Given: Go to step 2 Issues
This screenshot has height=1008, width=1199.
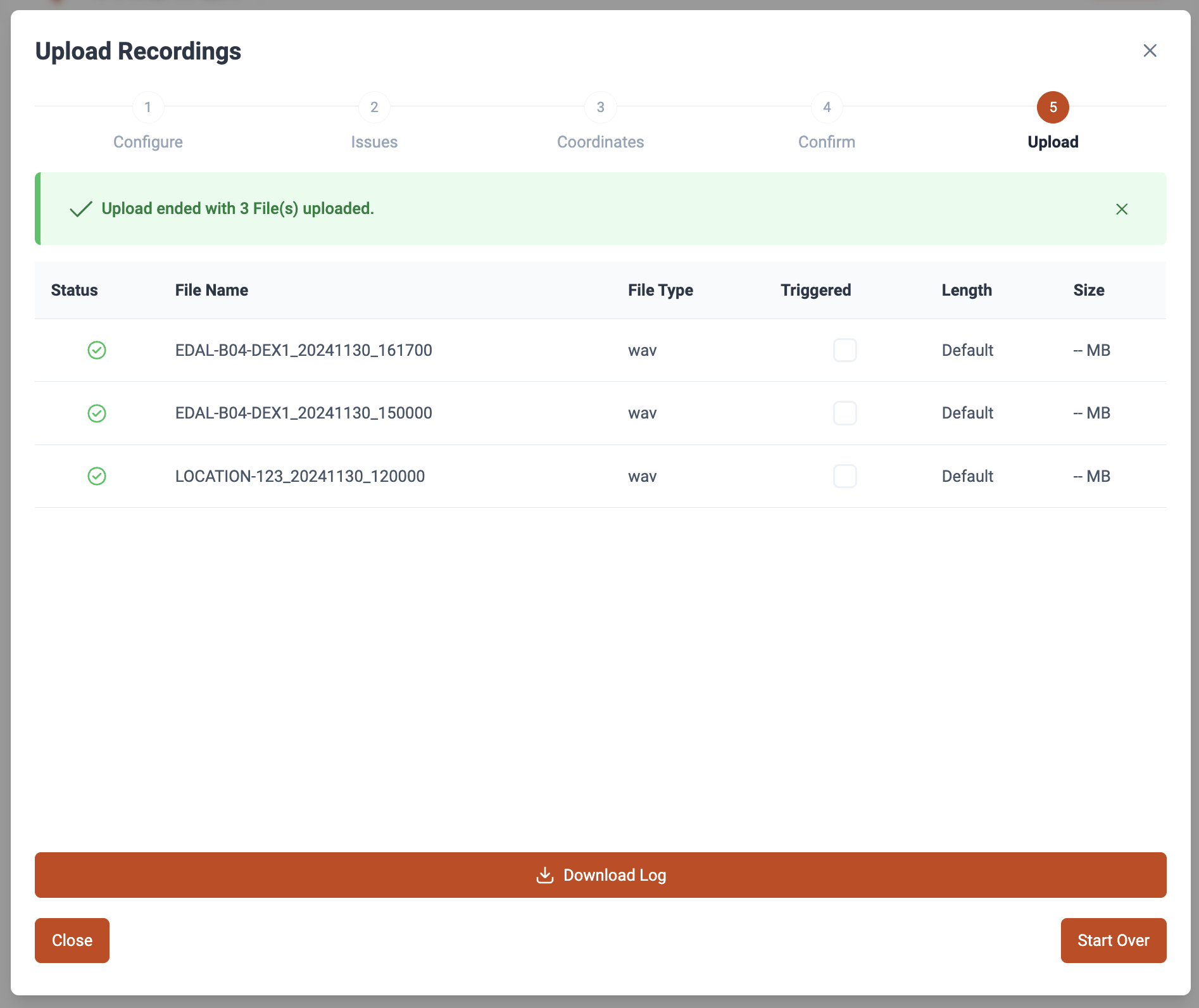Looking at the screenshot, I should pos(374,108).
